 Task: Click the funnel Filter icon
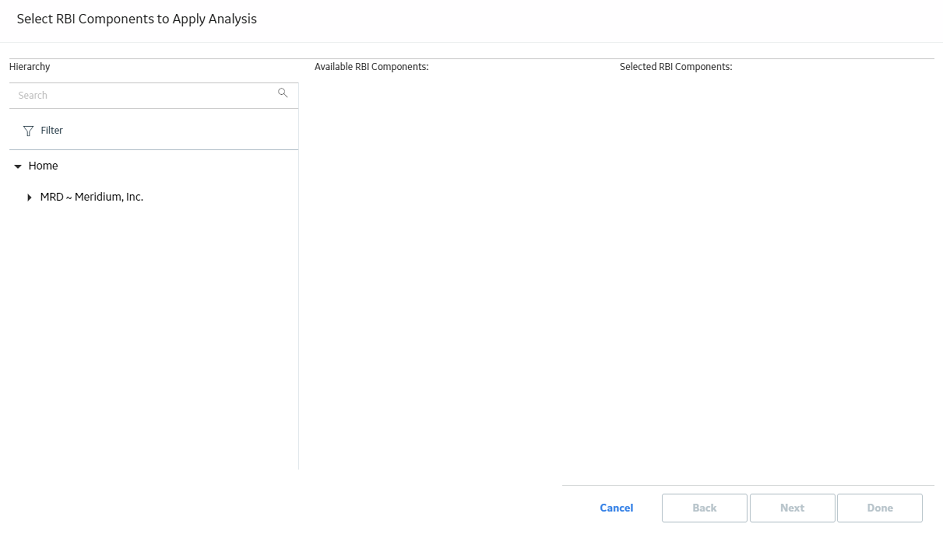click(28, 131)
